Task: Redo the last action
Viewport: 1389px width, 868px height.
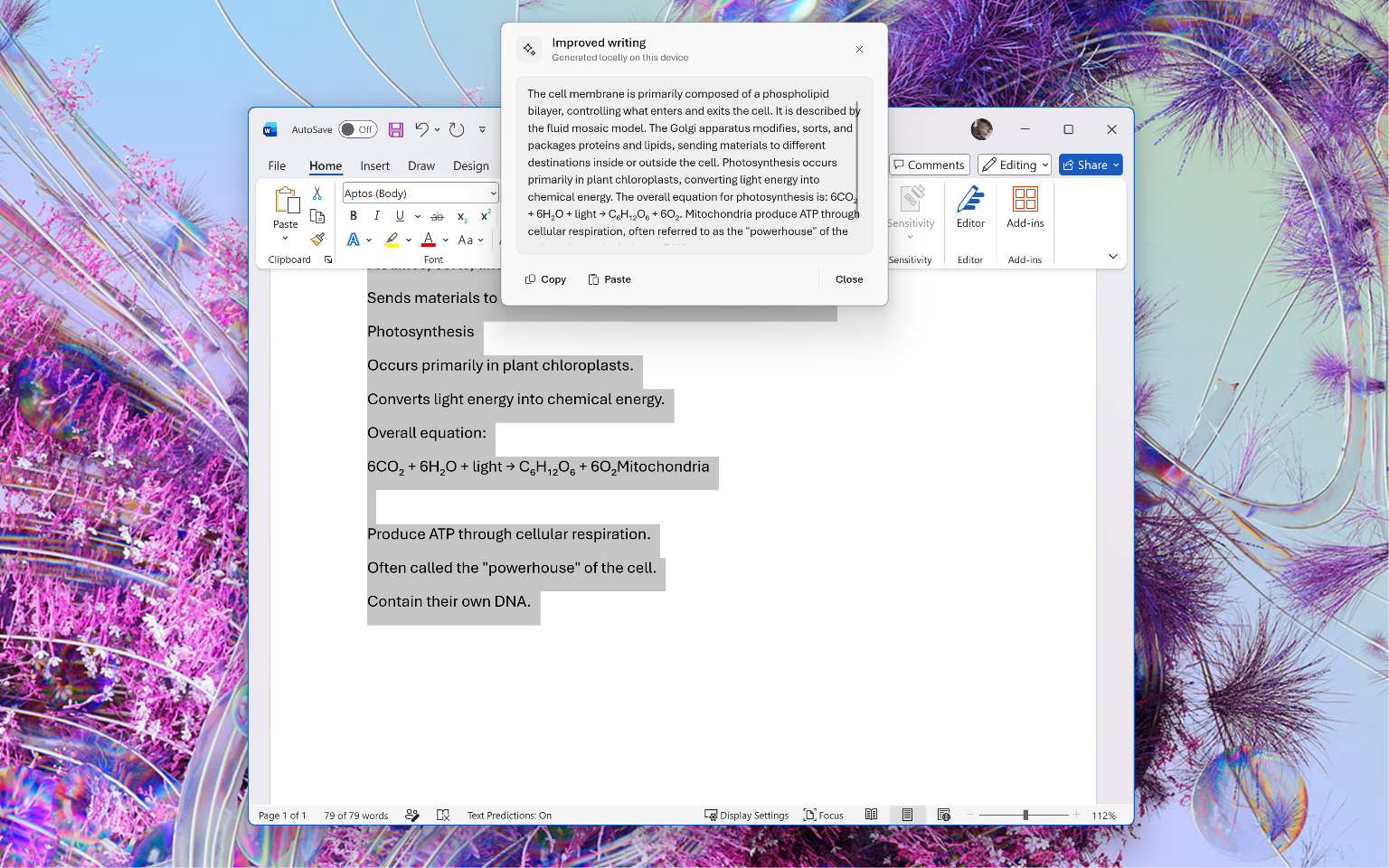Action: coord(457,129)
